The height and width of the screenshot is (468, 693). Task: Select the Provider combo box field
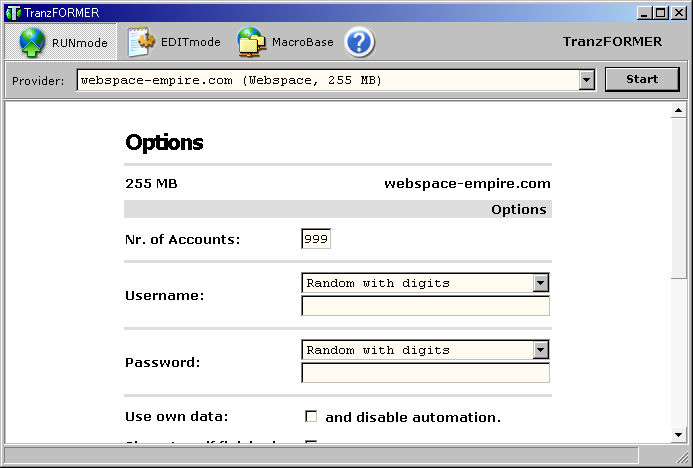click(335, 80)
